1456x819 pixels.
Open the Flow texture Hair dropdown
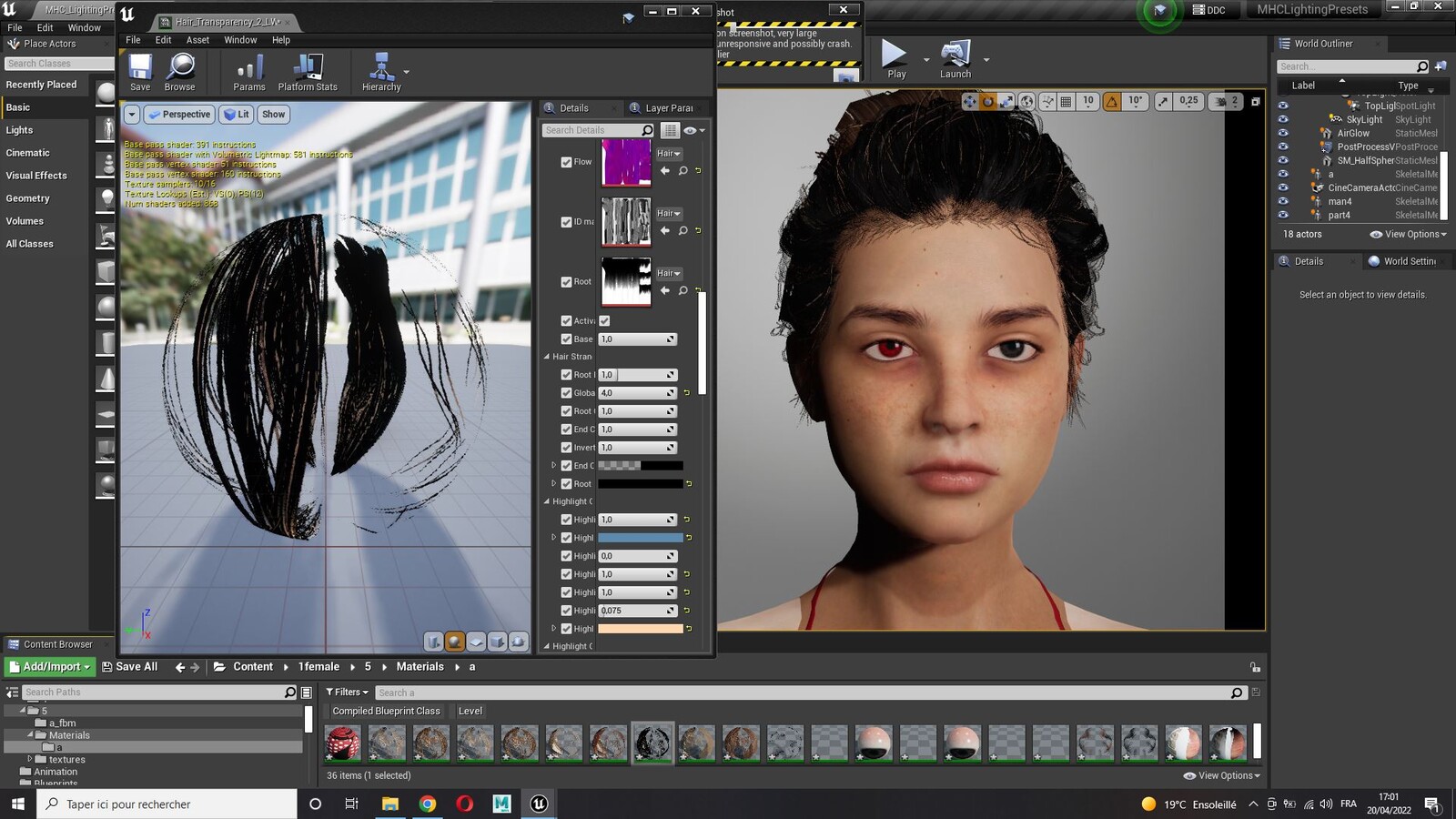[669, 154]
